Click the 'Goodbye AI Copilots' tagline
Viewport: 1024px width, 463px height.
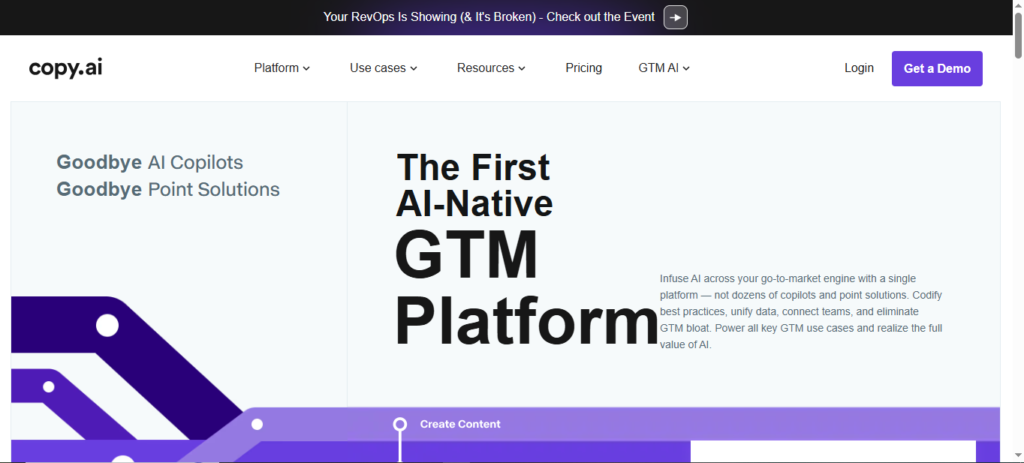(x=150, y=162)
